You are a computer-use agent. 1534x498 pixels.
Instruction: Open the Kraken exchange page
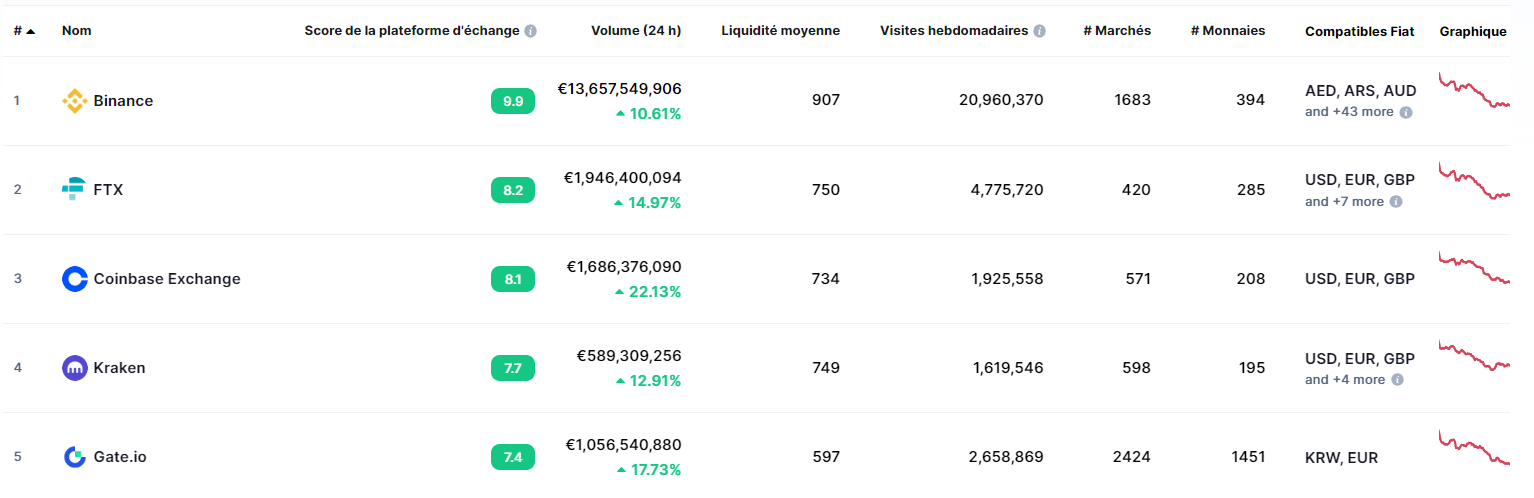[119, 368]
